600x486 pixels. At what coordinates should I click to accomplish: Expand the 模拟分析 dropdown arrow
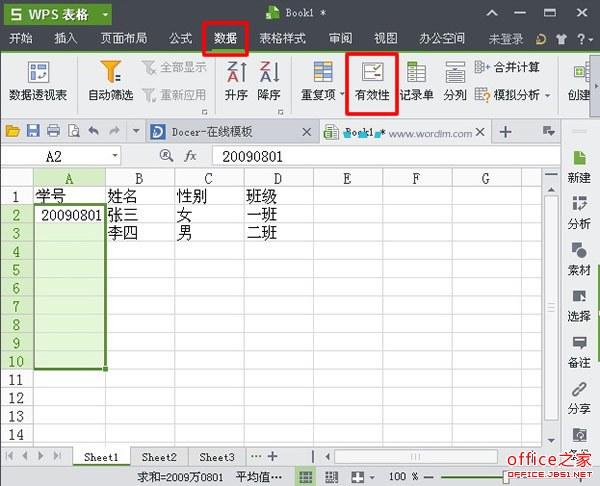tap(548, 95)
